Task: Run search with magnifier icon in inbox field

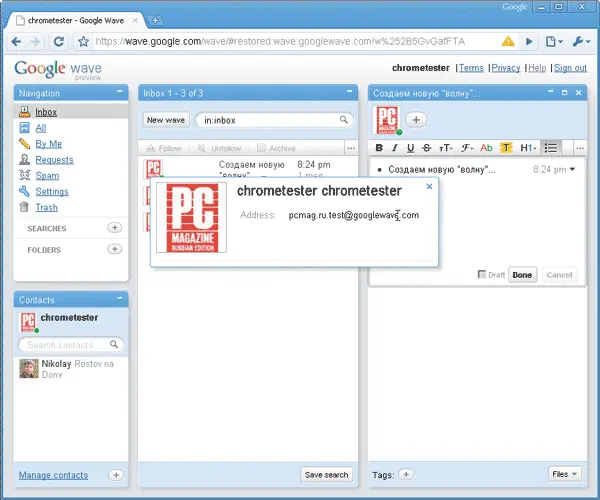Action: click(344, 120)
